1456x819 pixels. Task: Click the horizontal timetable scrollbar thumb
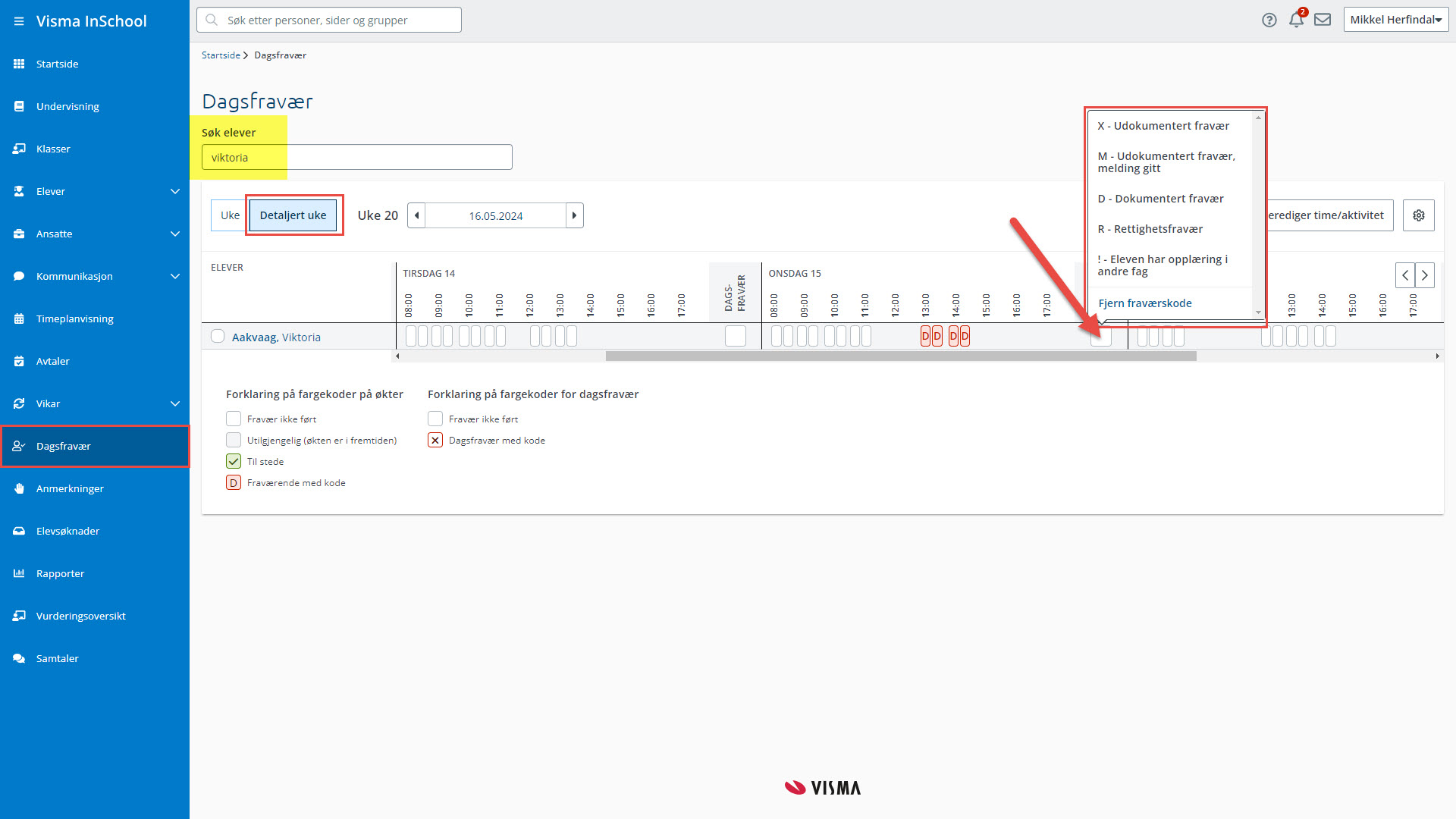tap(901, 356)
